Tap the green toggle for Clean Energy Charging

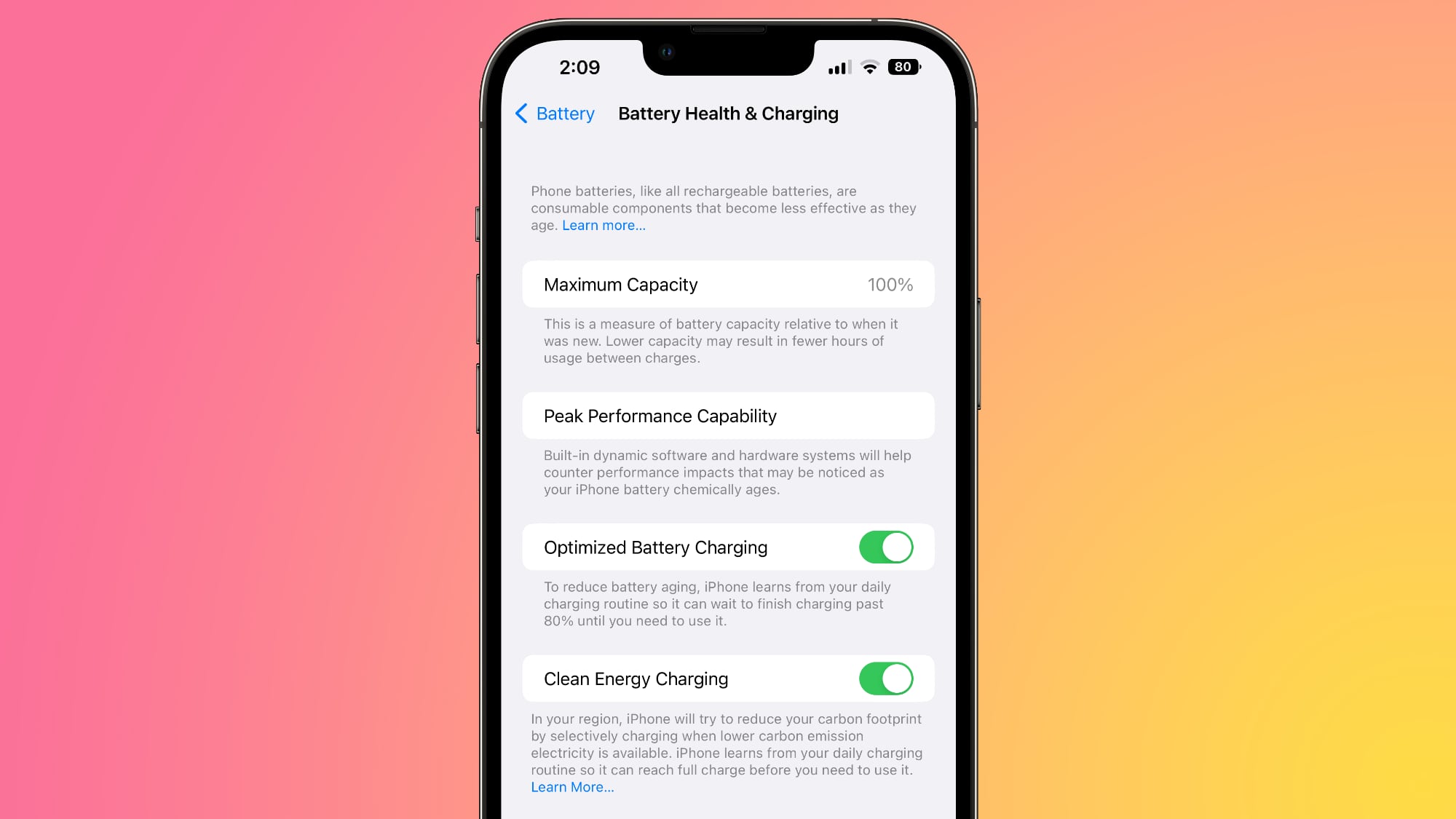(x=885, y=679)
